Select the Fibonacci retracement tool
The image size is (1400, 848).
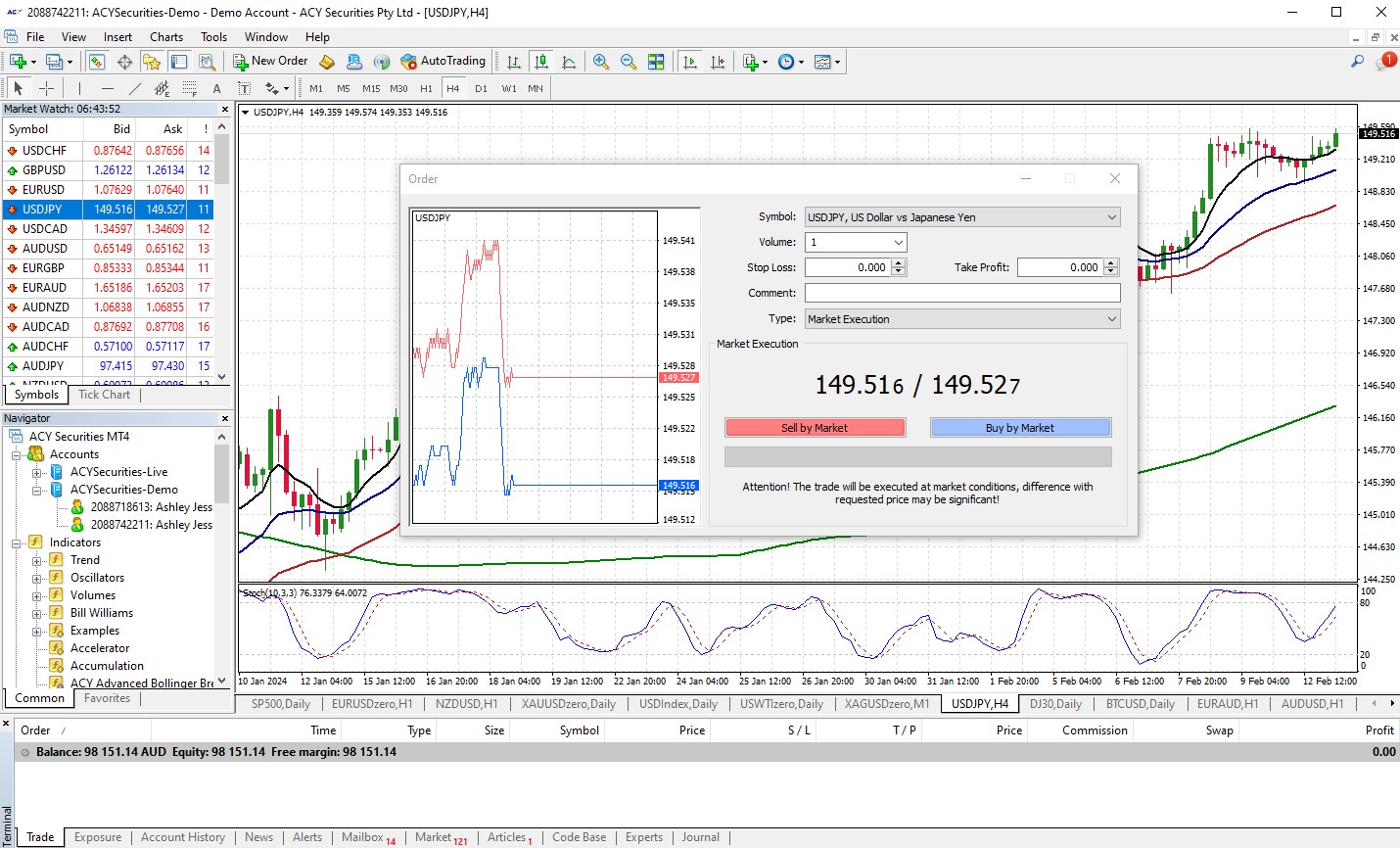(x=190, y=88)
